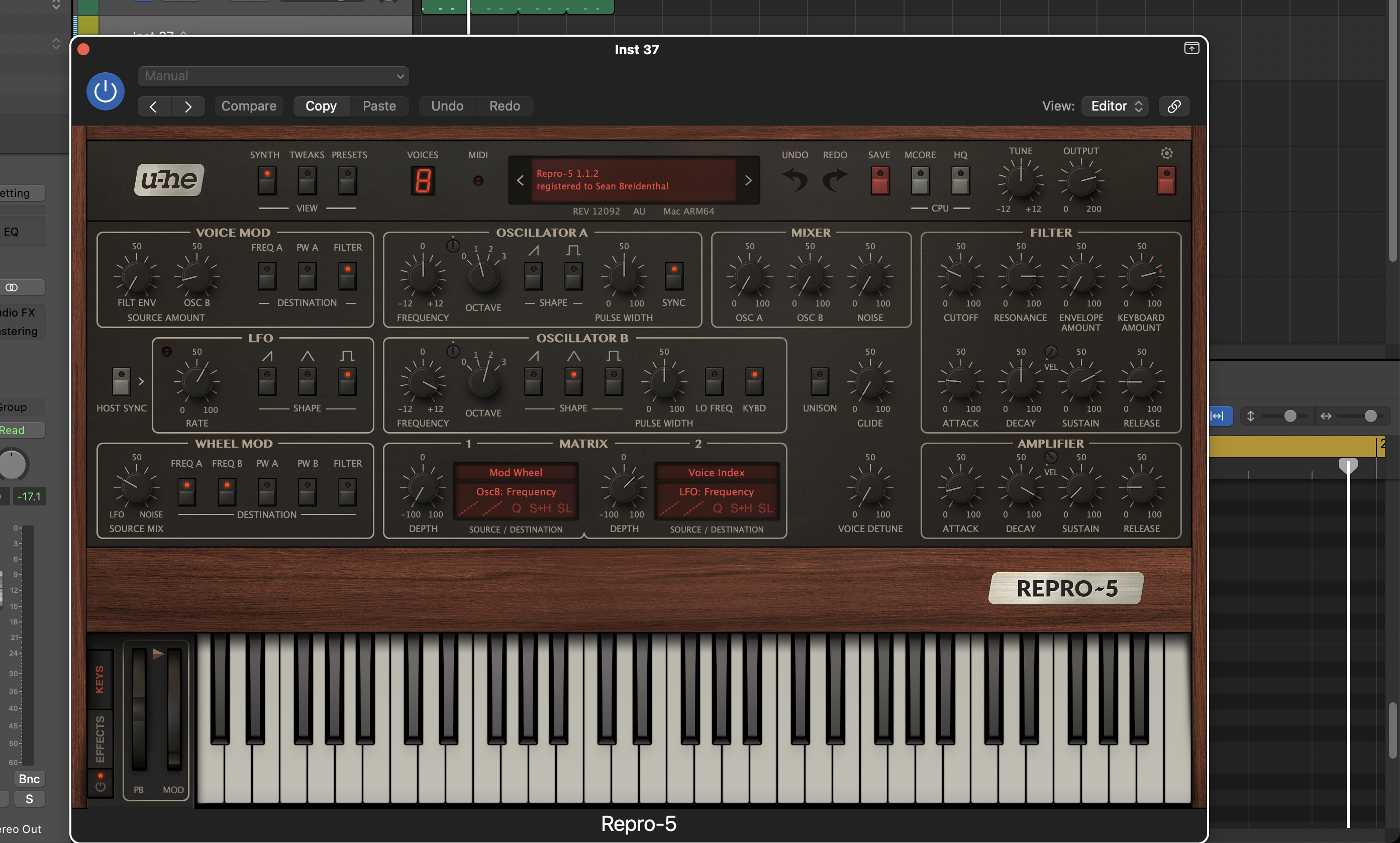Click the horizontal zoom slider handle

click(1370, 416)
